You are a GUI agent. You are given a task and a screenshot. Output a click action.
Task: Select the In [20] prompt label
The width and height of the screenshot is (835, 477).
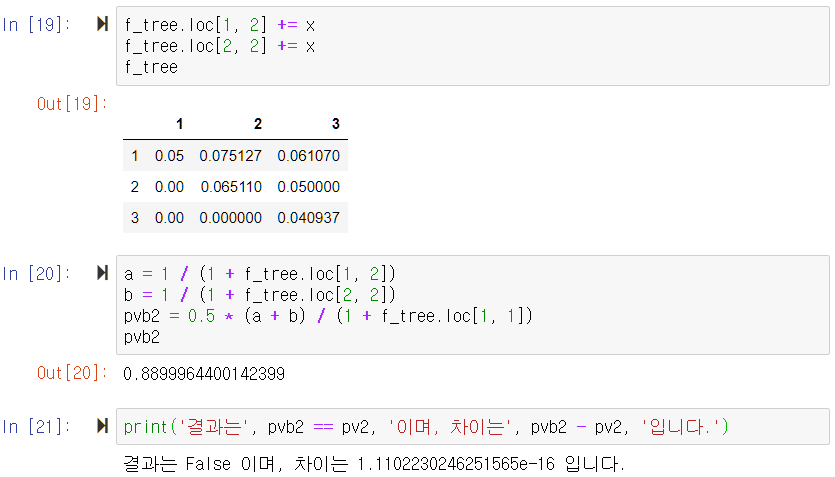coord(36,274)
